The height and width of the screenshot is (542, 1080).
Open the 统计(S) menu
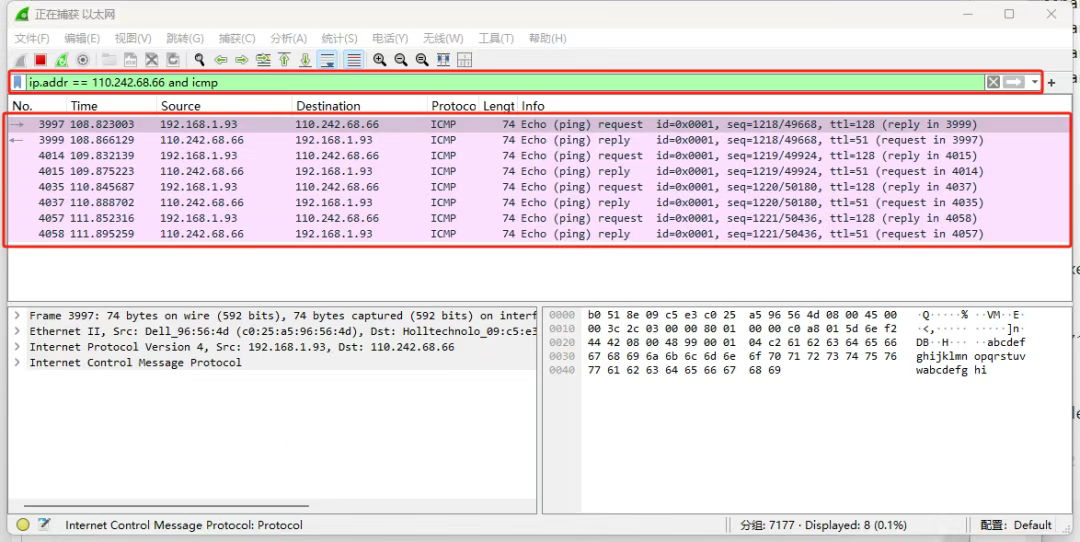click(x=340, y=38)
